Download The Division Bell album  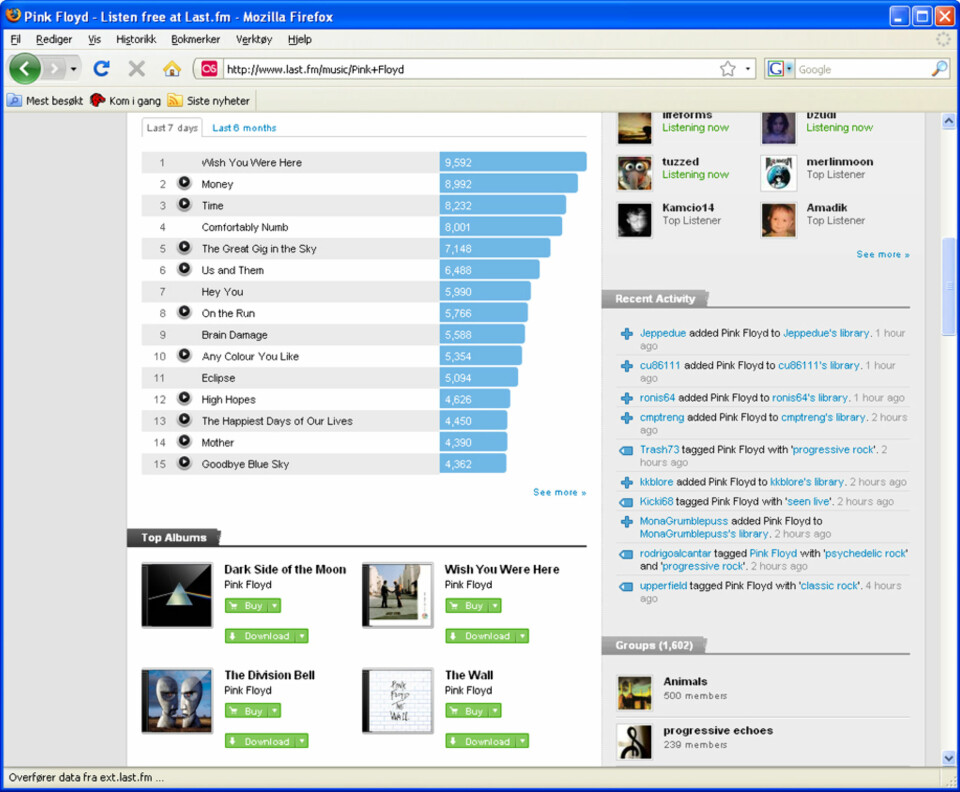pos(261,741)
